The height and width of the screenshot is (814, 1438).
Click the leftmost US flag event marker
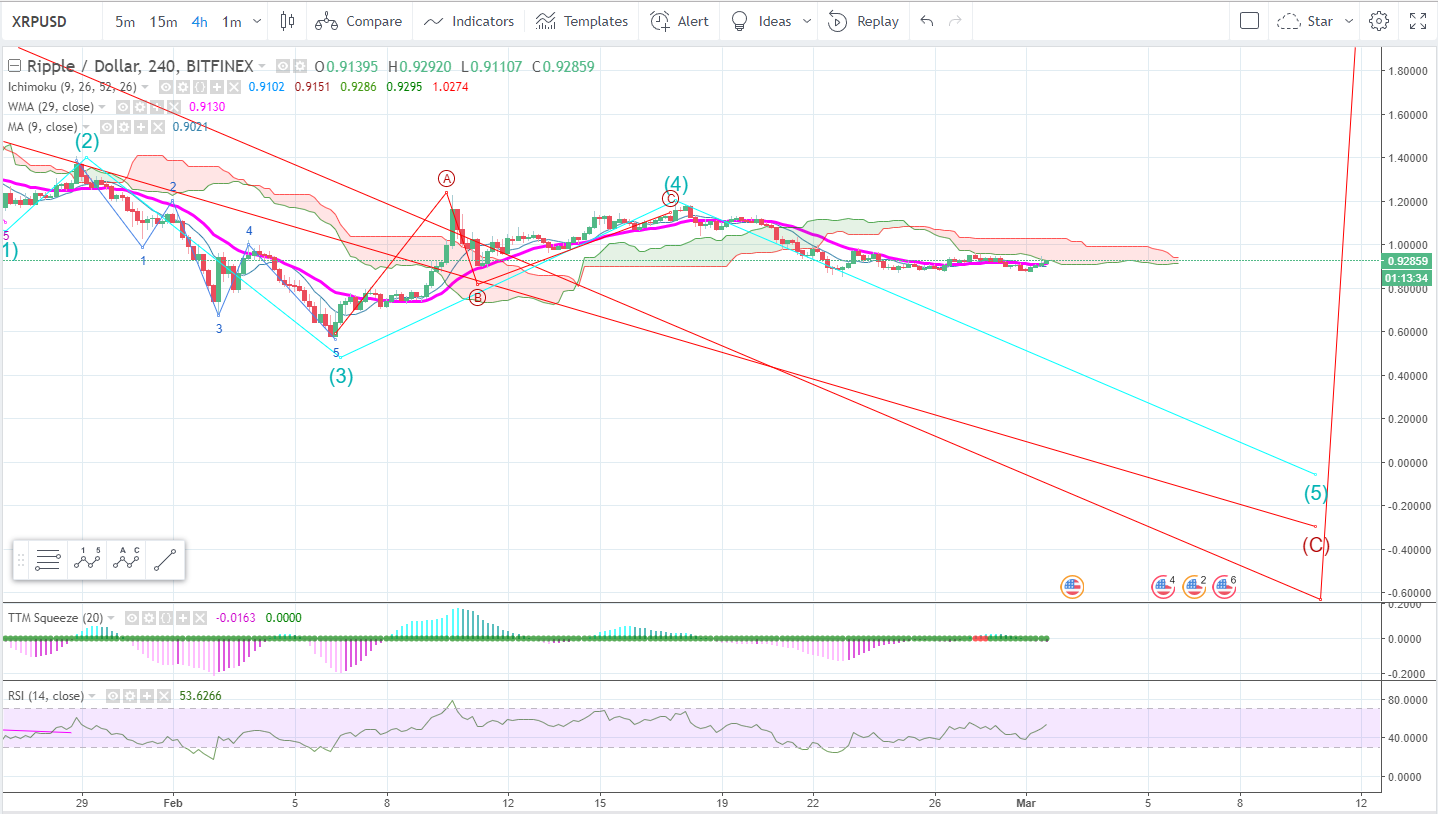[1072, 587]
